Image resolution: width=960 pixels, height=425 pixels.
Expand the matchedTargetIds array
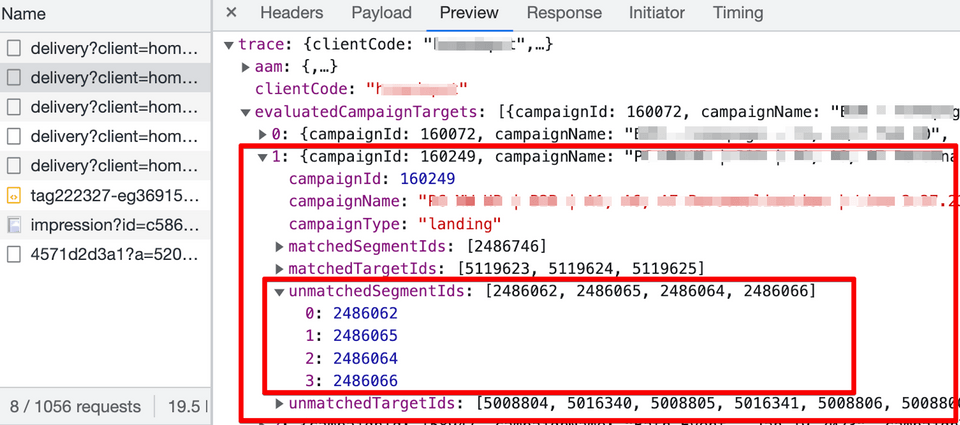point(280,269)
